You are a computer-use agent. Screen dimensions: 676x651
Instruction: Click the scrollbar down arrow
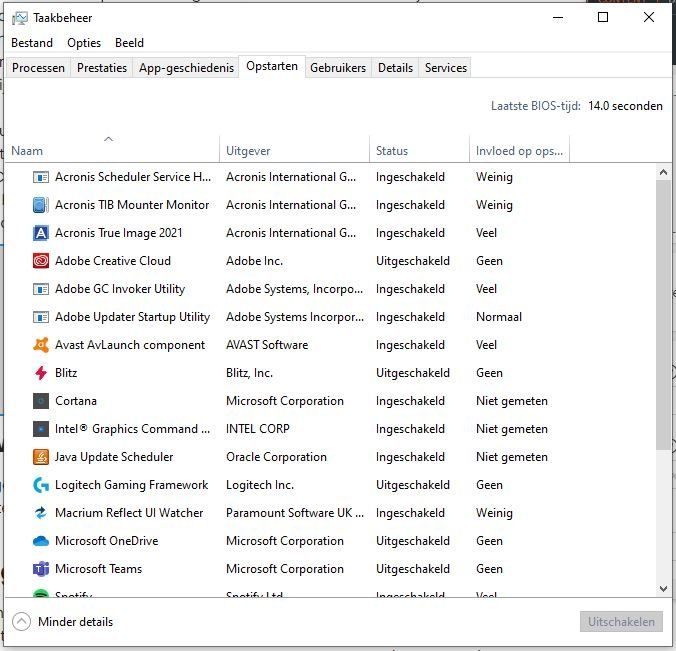coord(663,589)
